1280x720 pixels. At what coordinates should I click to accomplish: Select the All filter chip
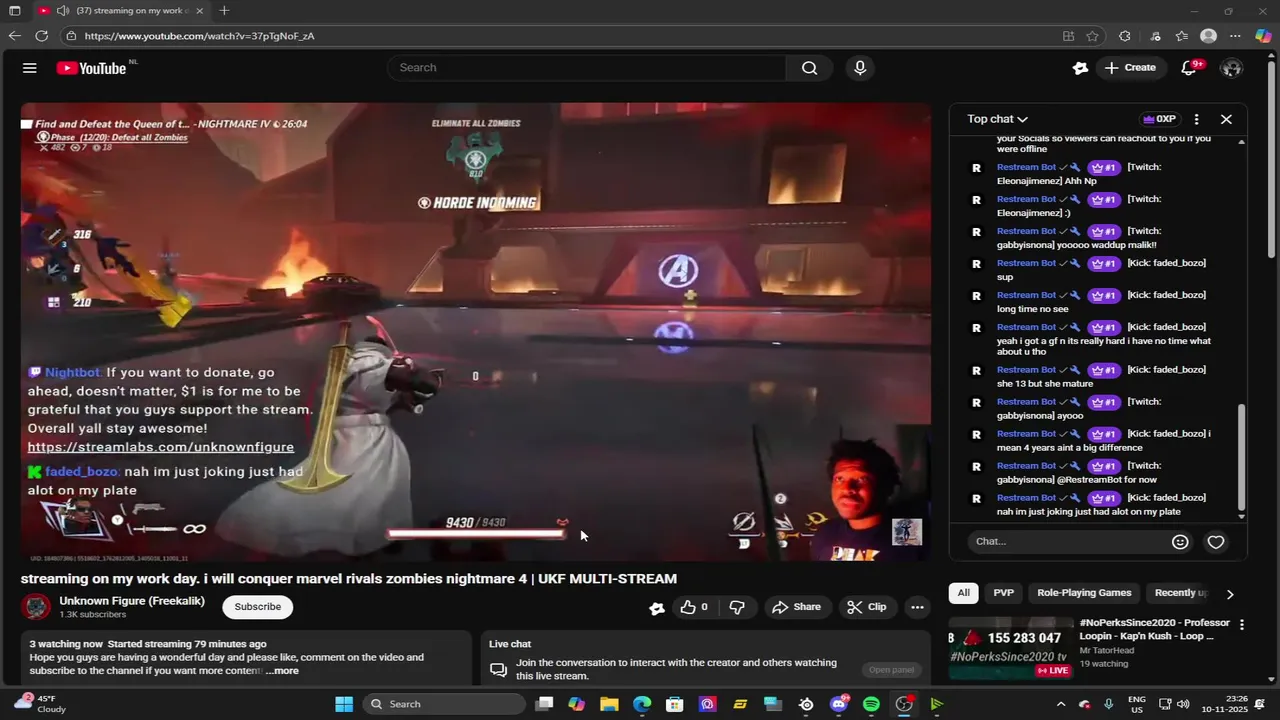tap(963, 593)
